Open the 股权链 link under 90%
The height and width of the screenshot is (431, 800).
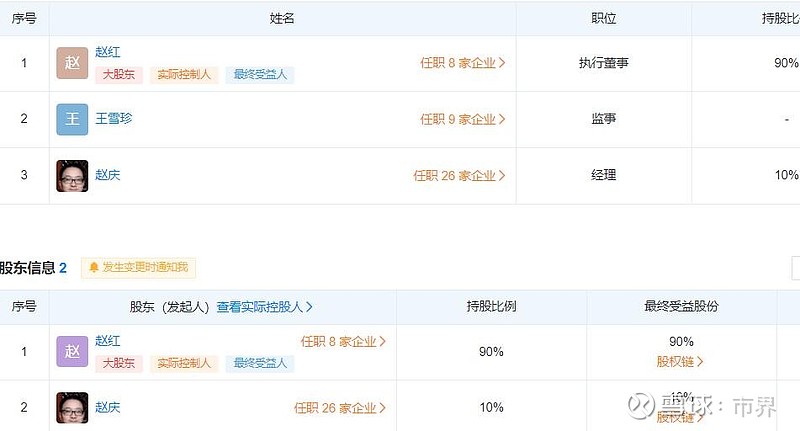pos(680,361)
